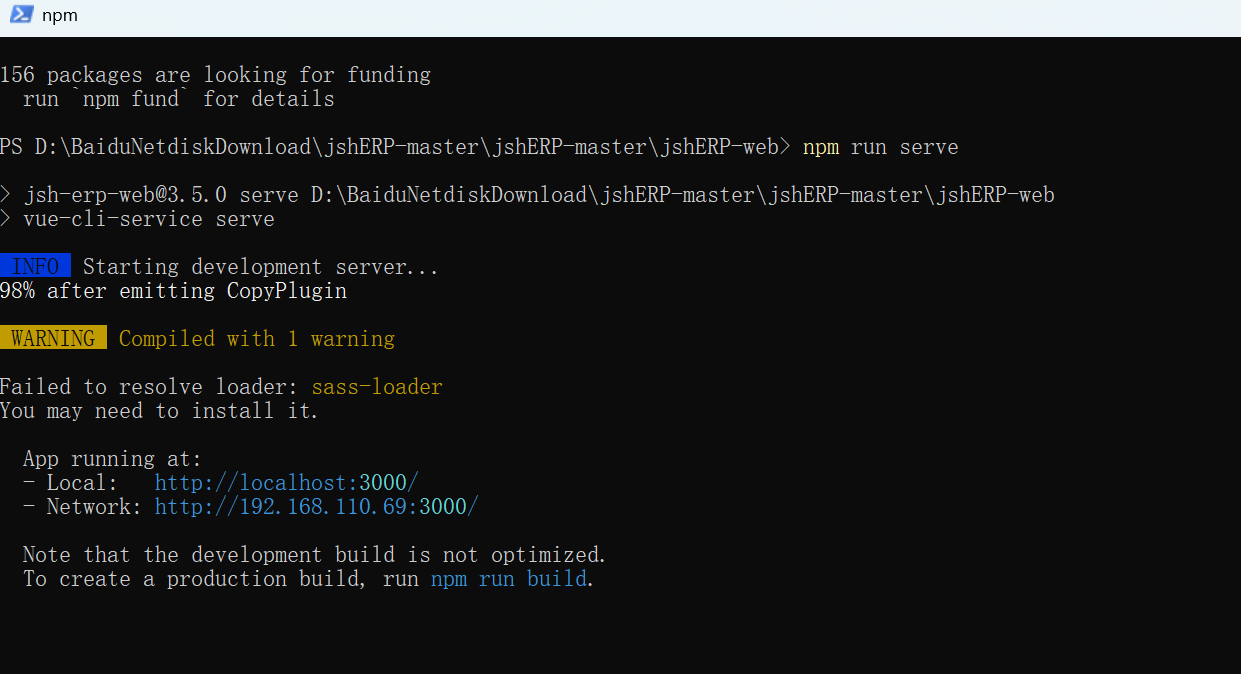Viewport: 1241px width, 674px height.
Task: Click the yellow WARNING badge
Action: (53, 339)
